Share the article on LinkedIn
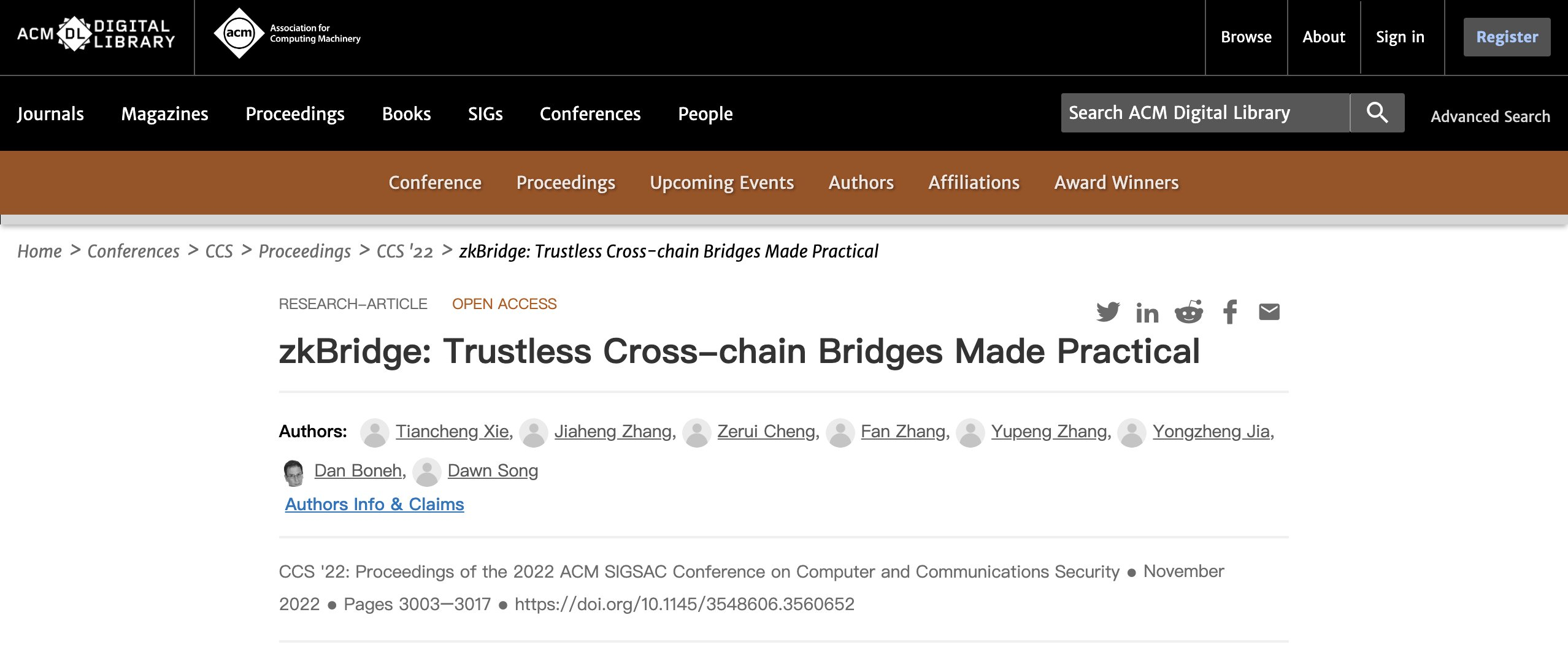 pos(1147,313)
